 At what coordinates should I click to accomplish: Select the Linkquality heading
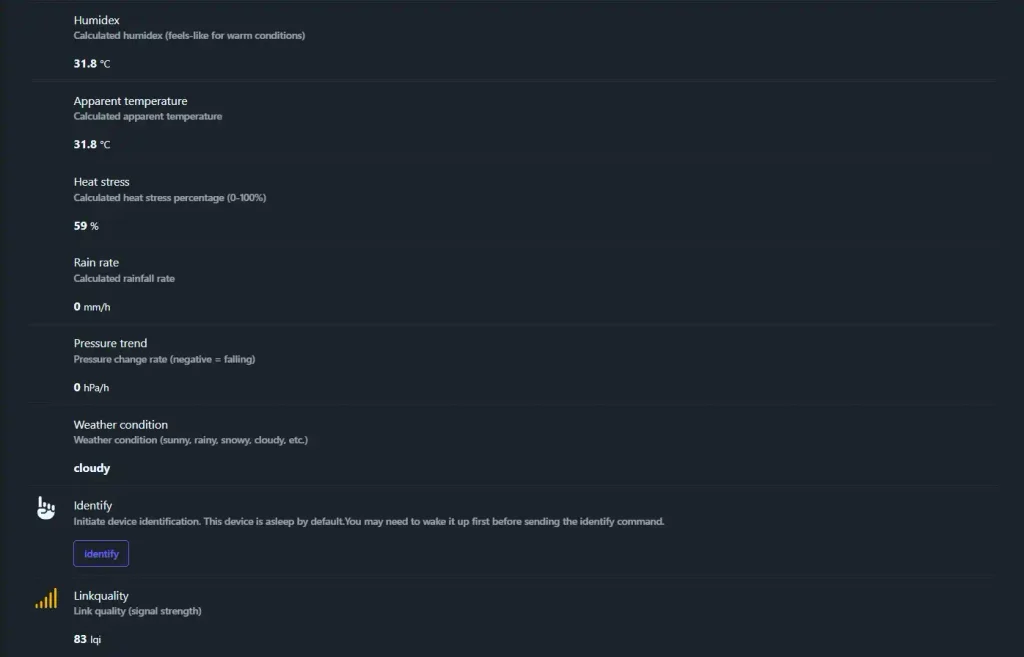101,596
